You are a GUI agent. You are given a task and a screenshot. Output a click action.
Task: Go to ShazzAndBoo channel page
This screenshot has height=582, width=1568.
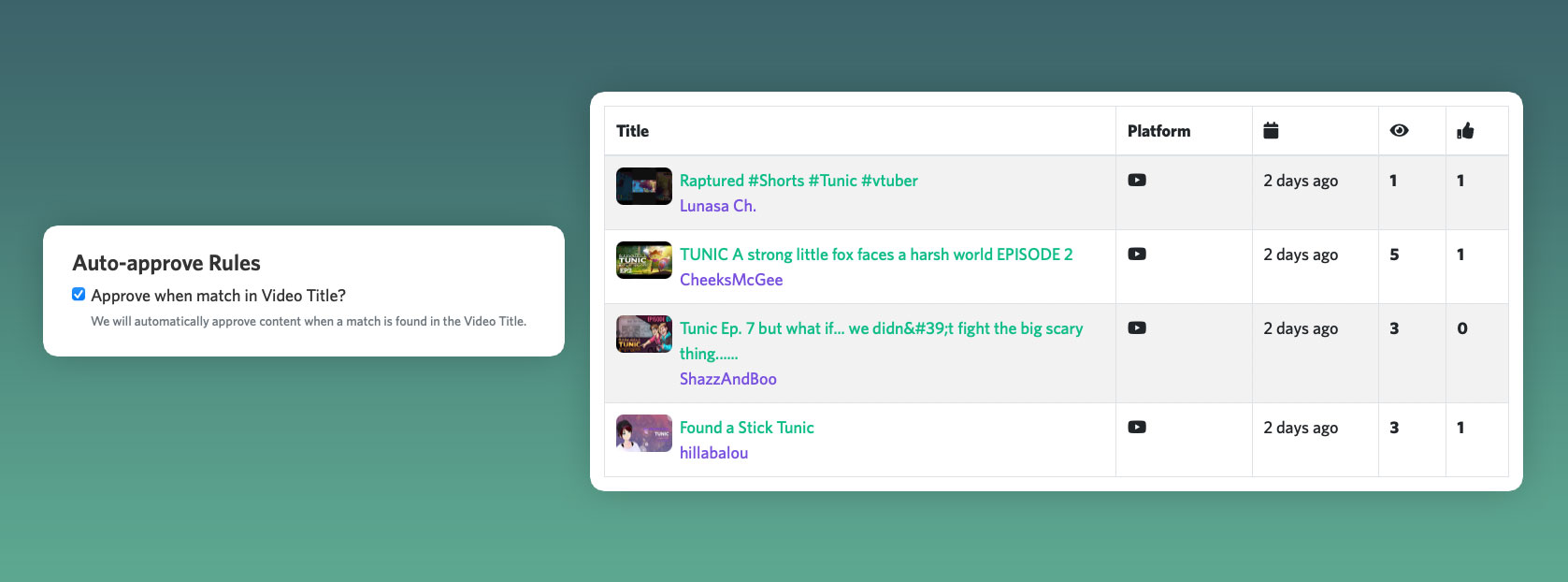coord(727,379)
